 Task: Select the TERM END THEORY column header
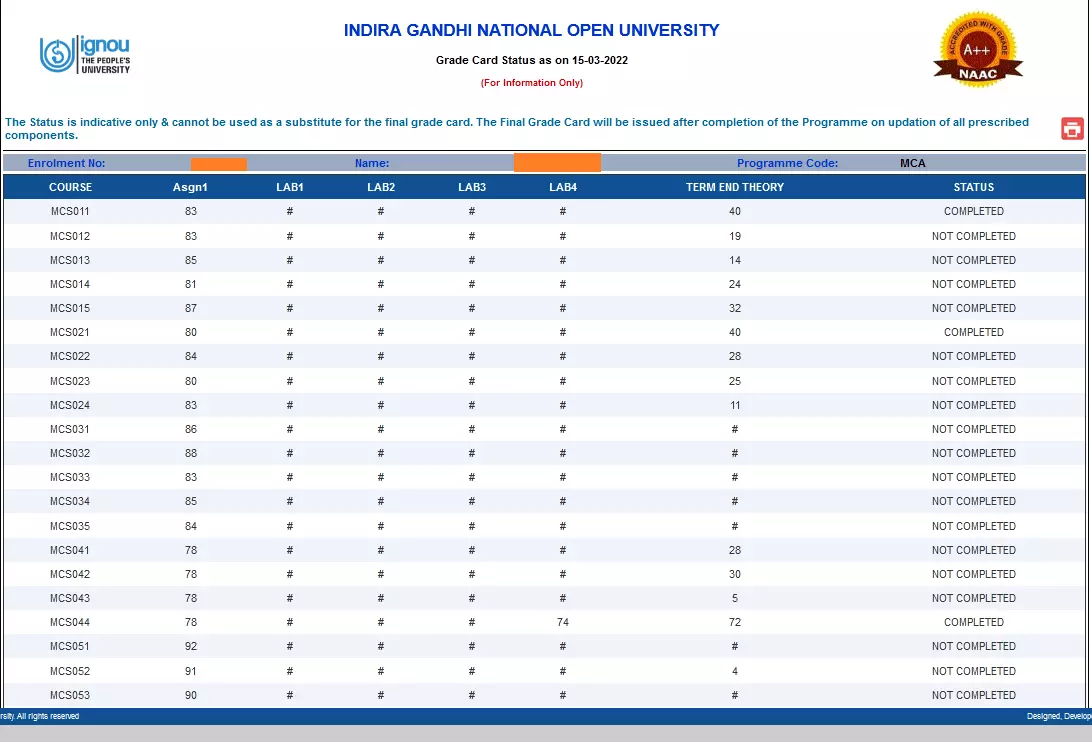pos(735,187)
